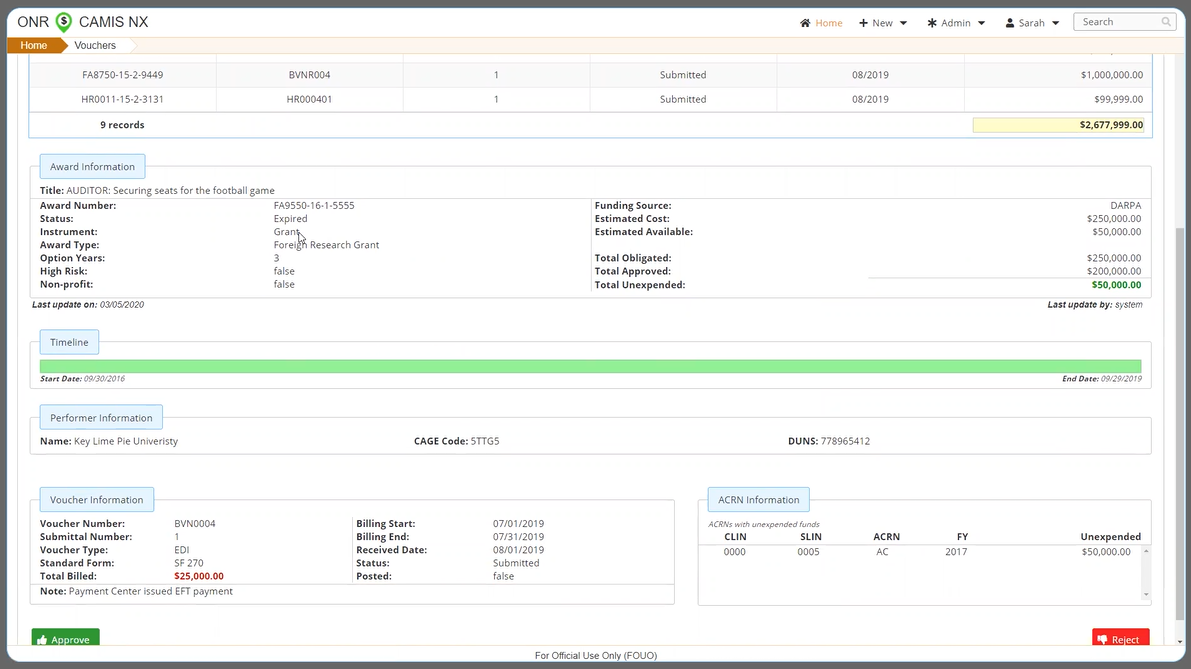Image resolution: width=1191 pixels, height=669 pixels.
Task: Reject the voucher
Action: coord(1120,638)
